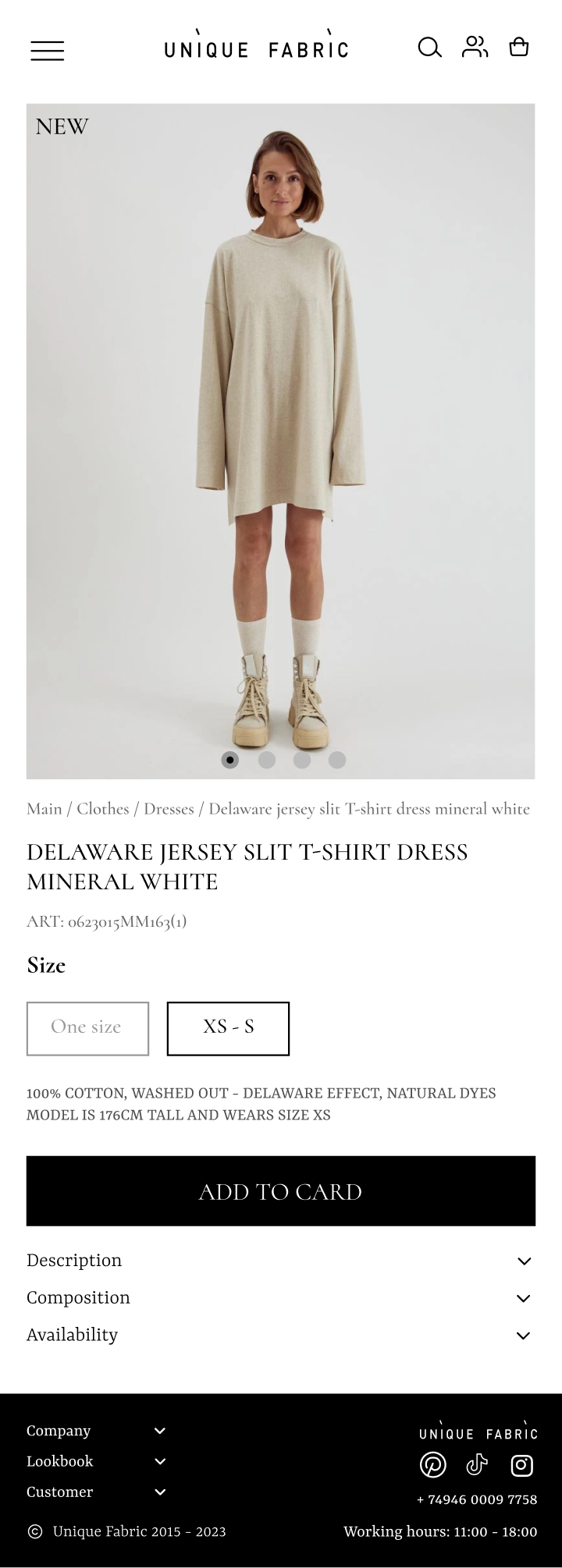562x1568 pixels.
Task: Jump to the fourth image carousel dot
Action: point(337,760)
